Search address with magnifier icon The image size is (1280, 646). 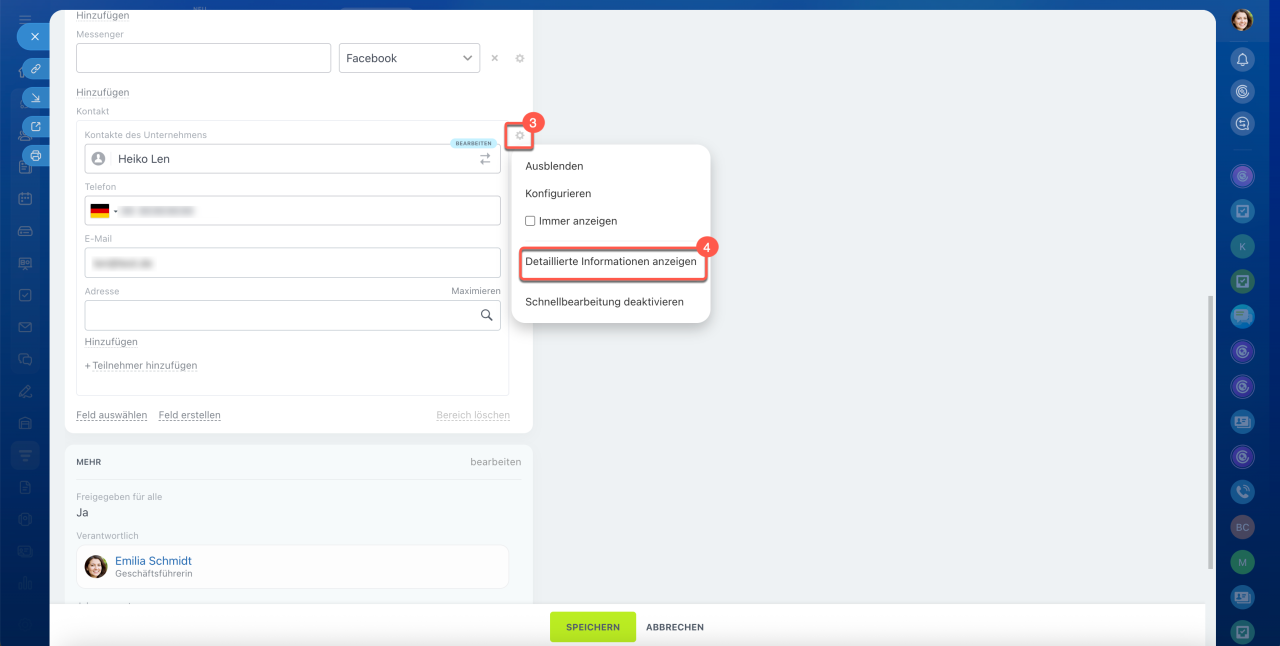pos(487,315)
